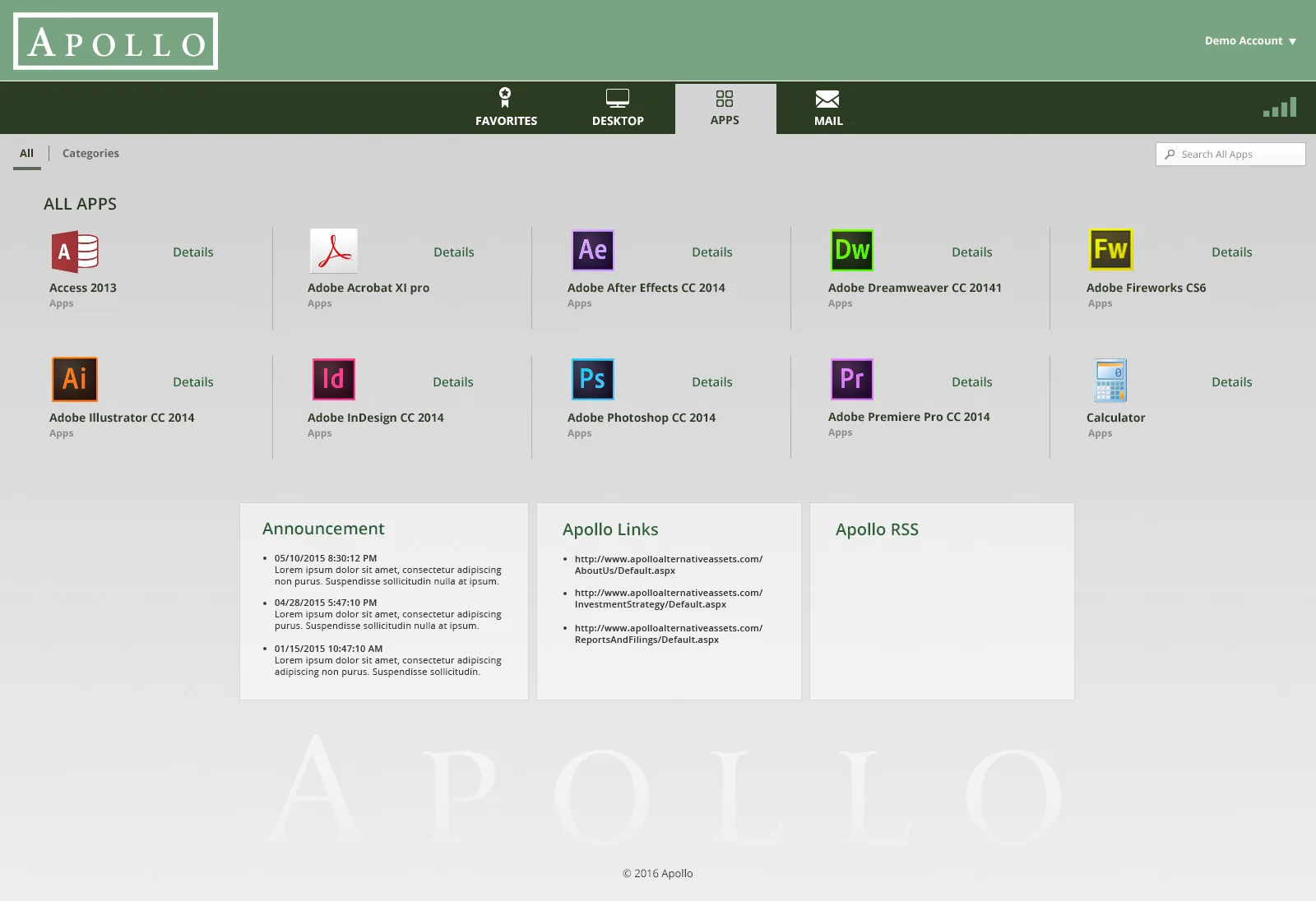
Task: Open the Mail tab
Action: (828, 108)
